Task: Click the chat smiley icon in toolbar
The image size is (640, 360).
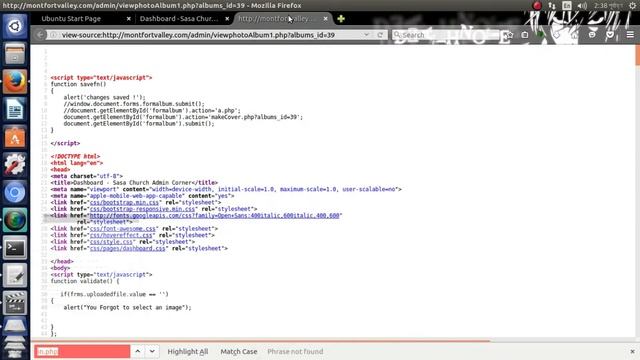Action: coord(592,35)
